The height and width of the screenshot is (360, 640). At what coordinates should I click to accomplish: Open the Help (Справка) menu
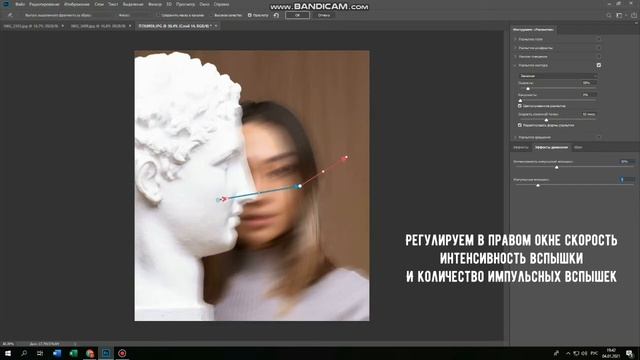point(222,4)
